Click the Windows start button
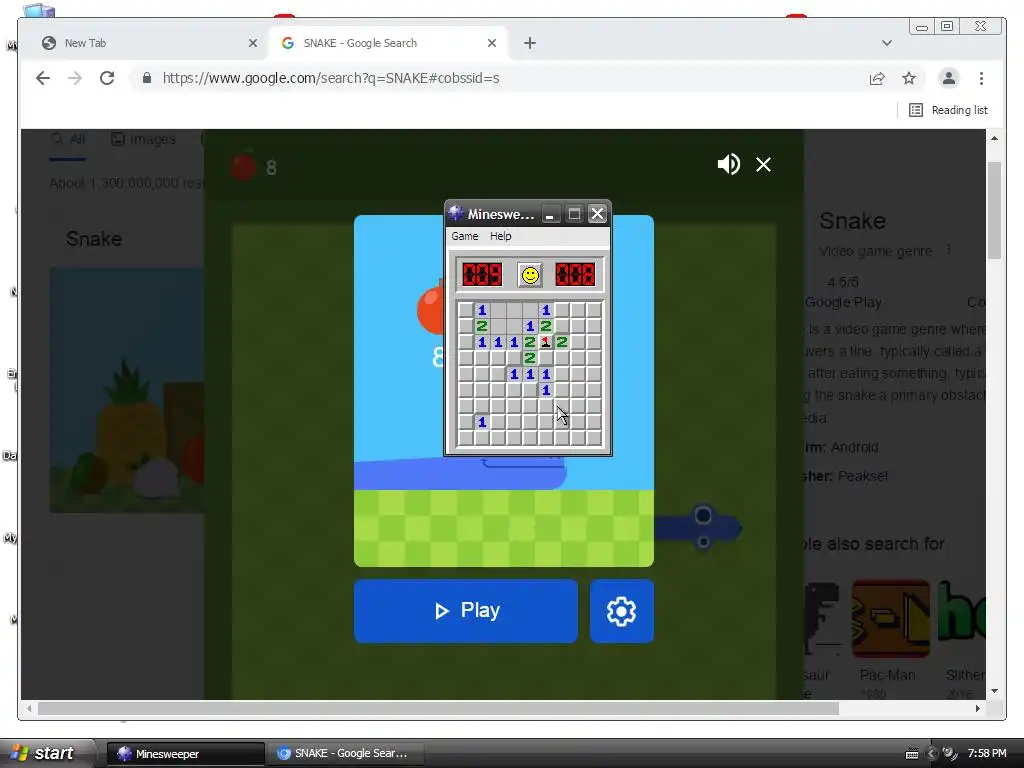1024x768 pixels. tap(46, 753)
